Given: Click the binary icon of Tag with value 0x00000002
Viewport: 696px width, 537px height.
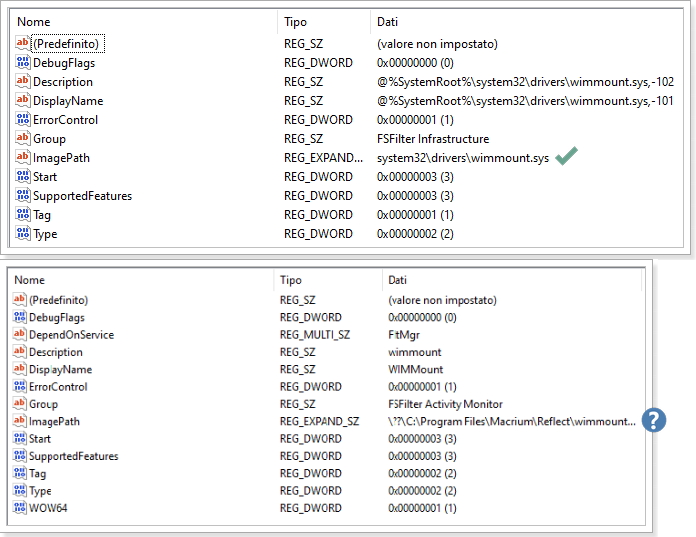Looking at the screenshot, I should click(20, 473).
